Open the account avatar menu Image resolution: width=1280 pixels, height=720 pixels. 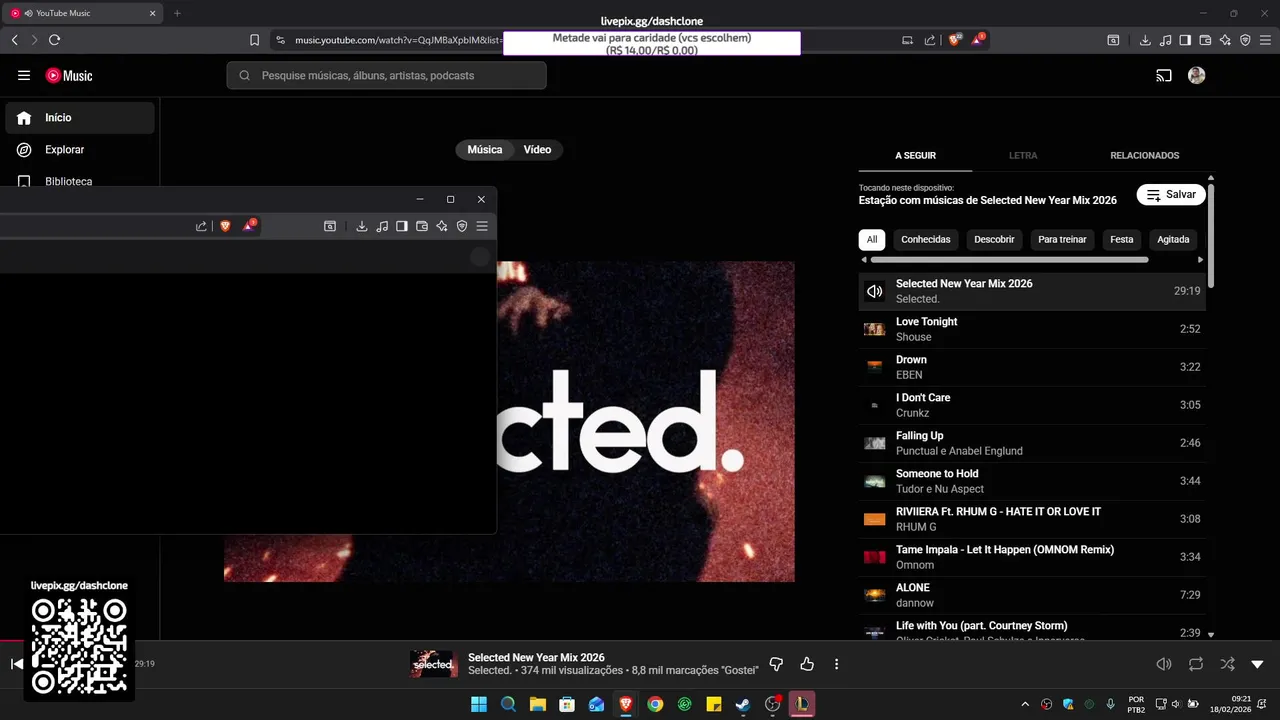click(x=1196, y=75)
